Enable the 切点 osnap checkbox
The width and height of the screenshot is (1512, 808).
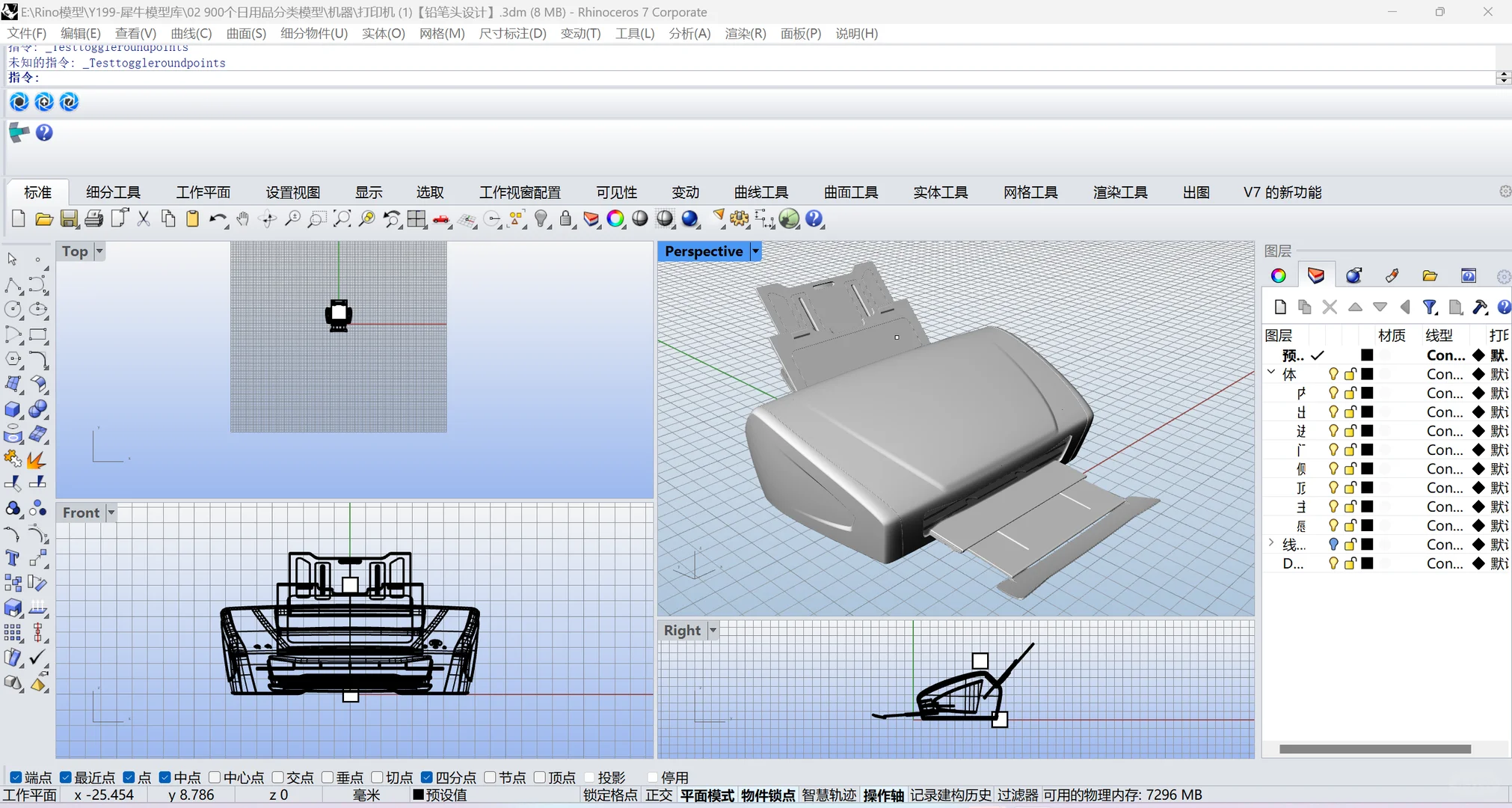pyautogui.click(x=377, y=777)
